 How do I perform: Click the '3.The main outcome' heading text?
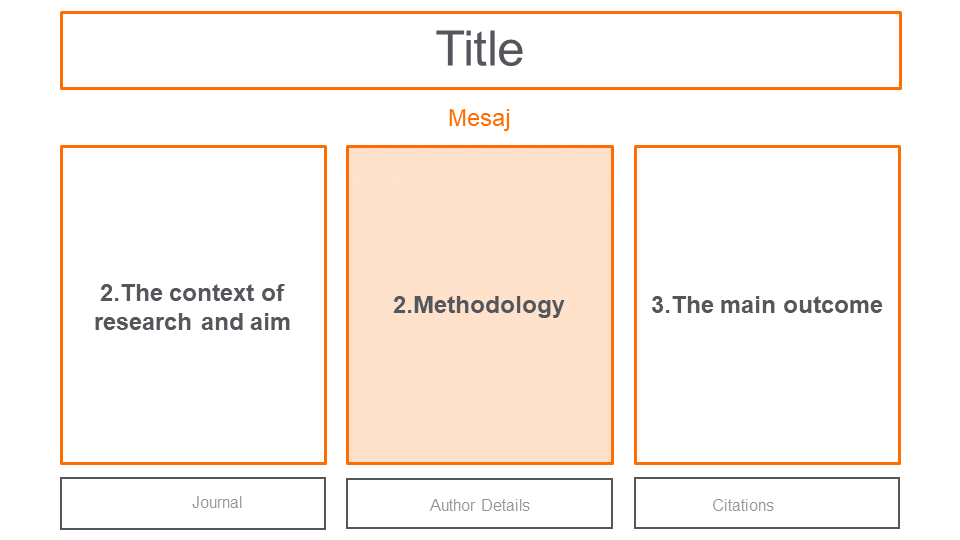pyautogui.click(x=767, y=305)
